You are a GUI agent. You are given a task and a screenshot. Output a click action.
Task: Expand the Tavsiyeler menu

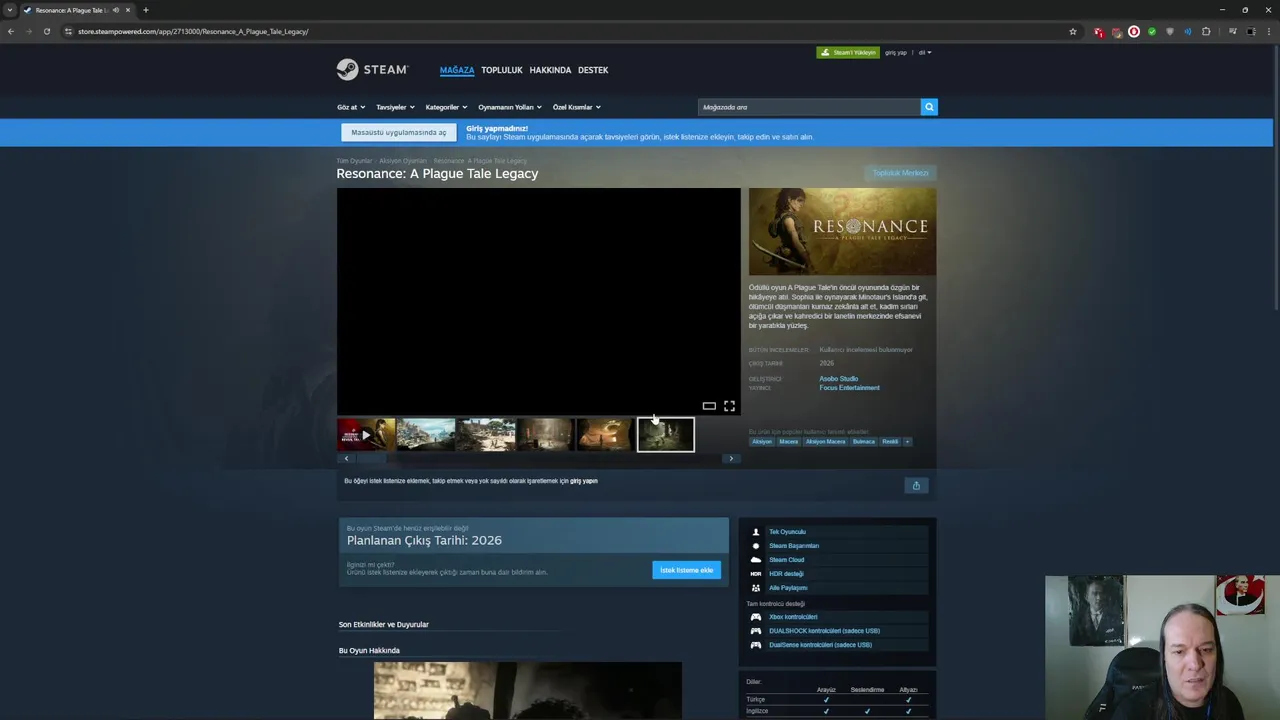coord(395,107)
